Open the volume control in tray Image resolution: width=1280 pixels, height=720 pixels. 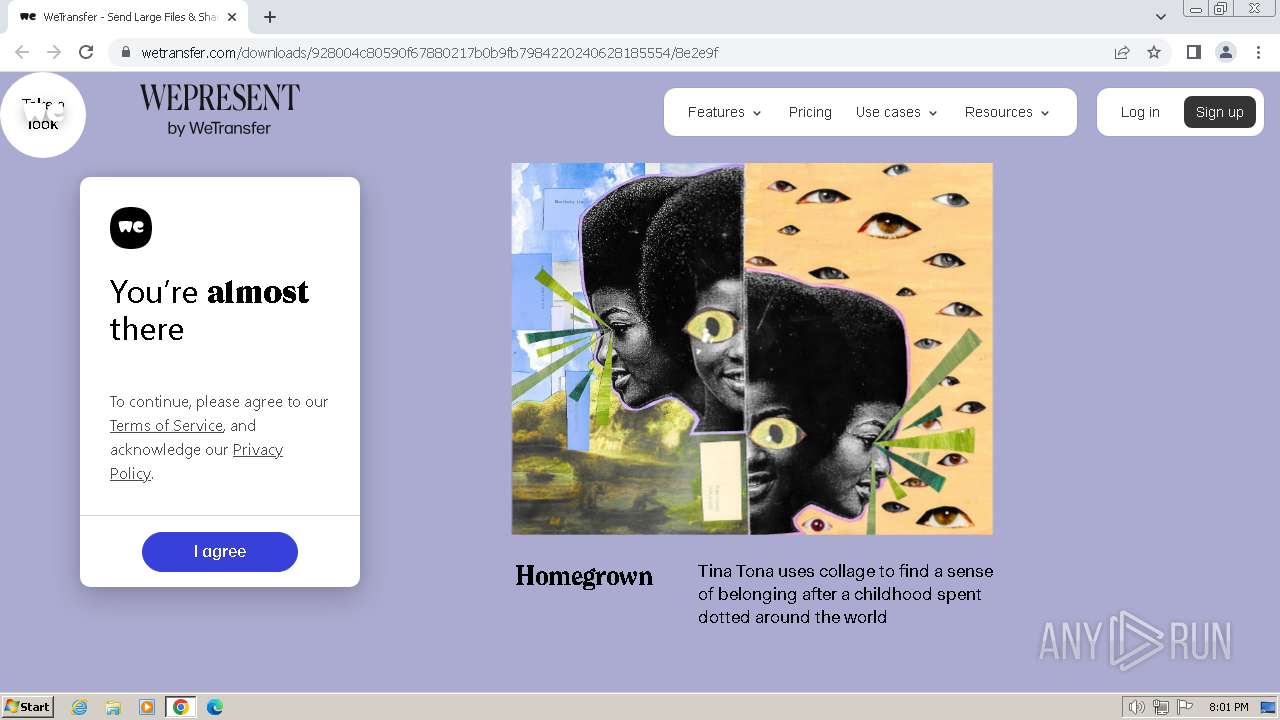point(1137,707)
